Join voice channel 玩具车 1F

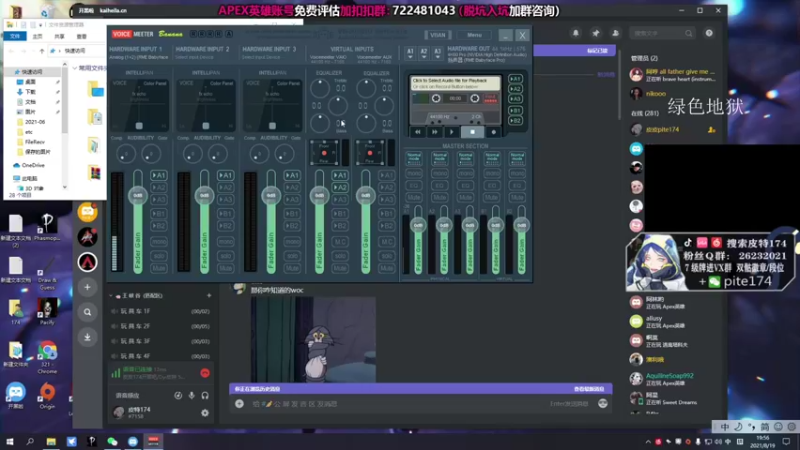(161, 311)
